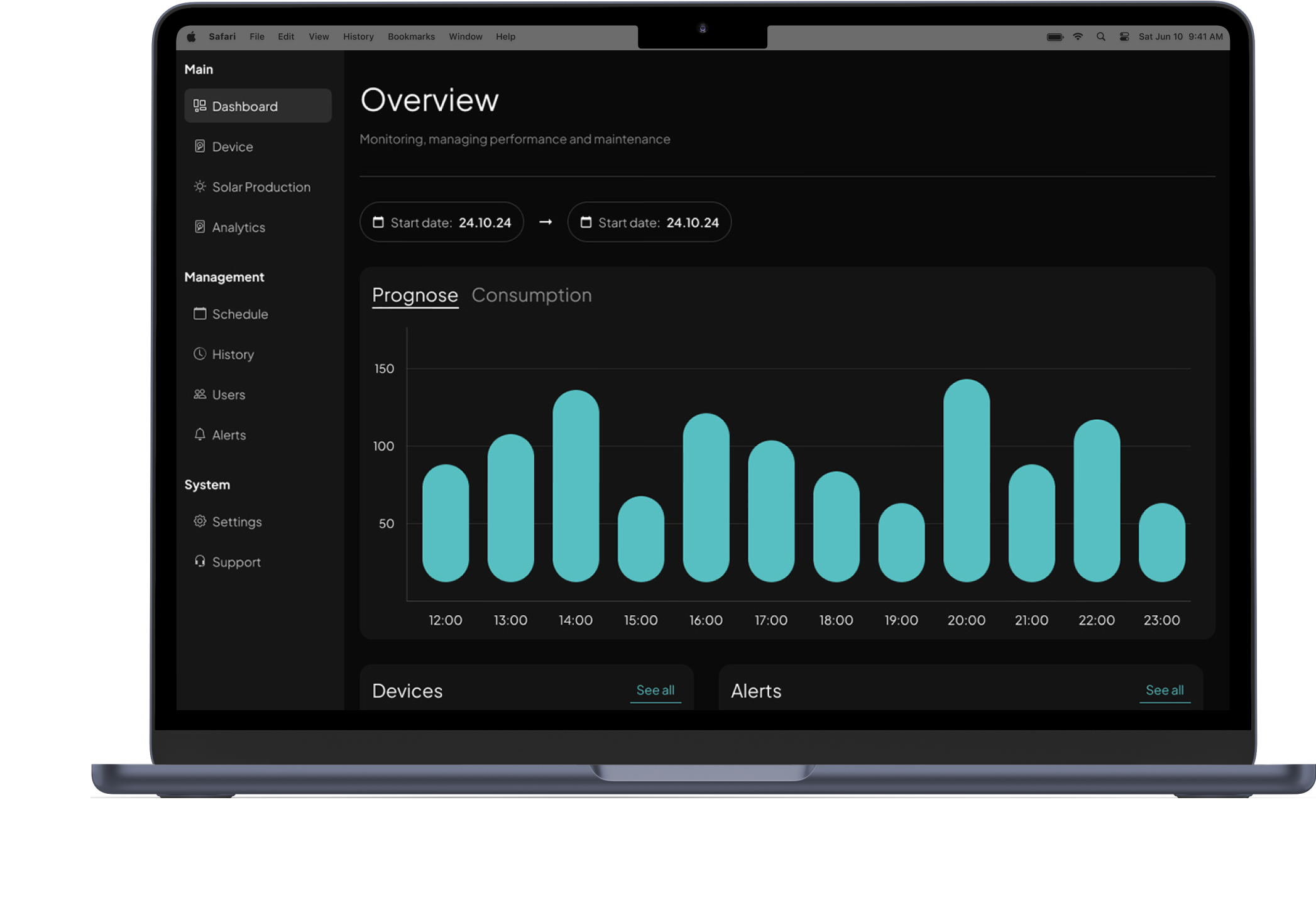Image resolution: width=1316 pixels, height=905 pixels.
Task: Click the 23:00 chart bar
Action: [1162, 542]
